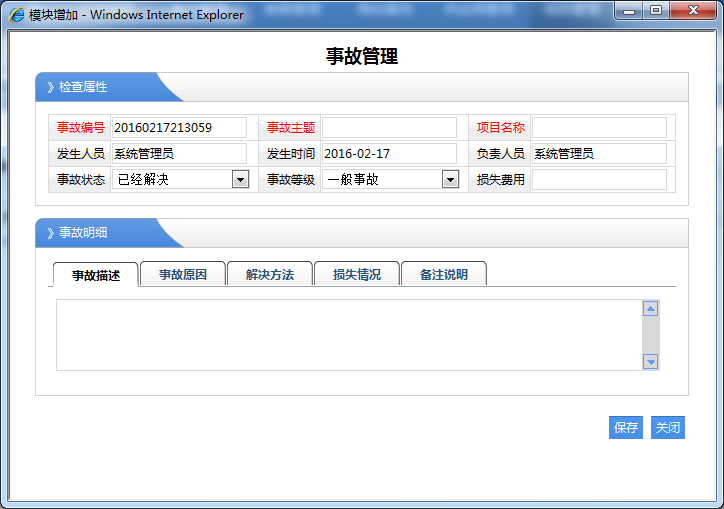Screen dimensions: 724x509
Task: Open the 事故等级 dropdown arrow
Action: click(450, 180)
